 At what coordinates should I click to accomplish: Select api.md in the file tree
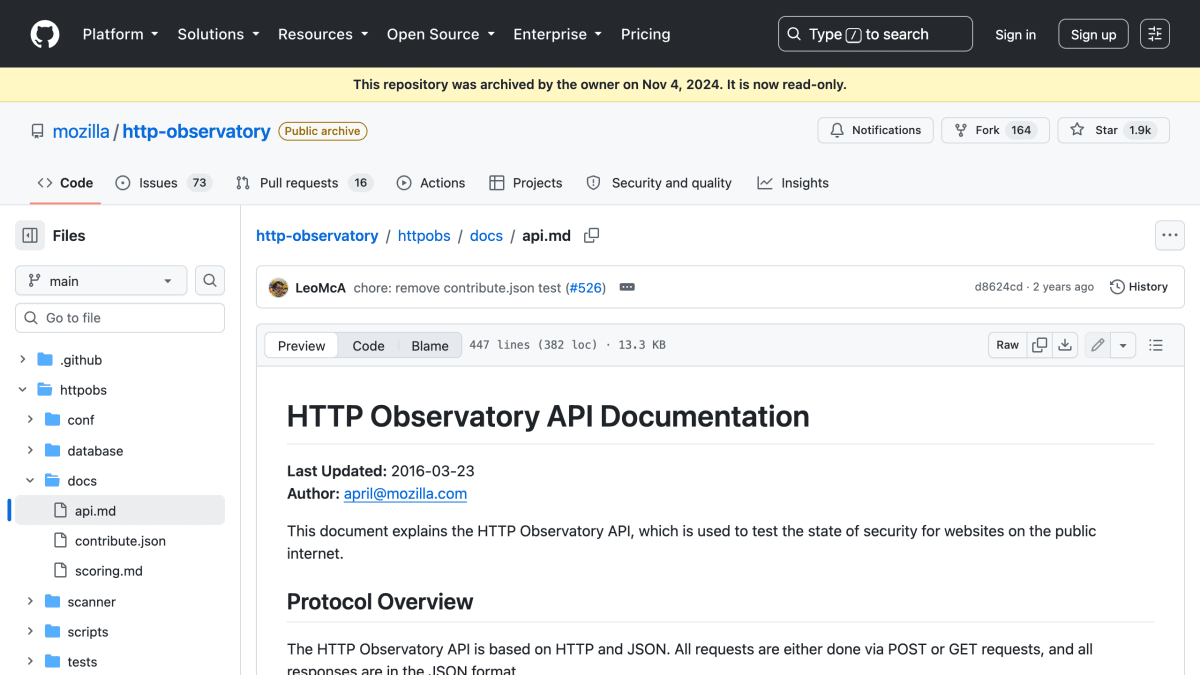point(120,511)
